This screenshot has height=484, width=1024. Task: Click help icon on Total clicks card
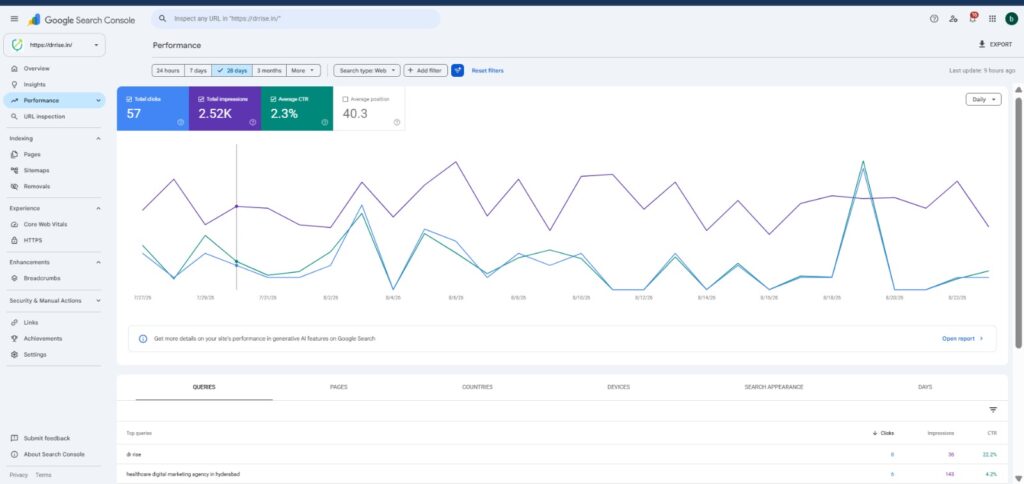(x=181, y=122)
